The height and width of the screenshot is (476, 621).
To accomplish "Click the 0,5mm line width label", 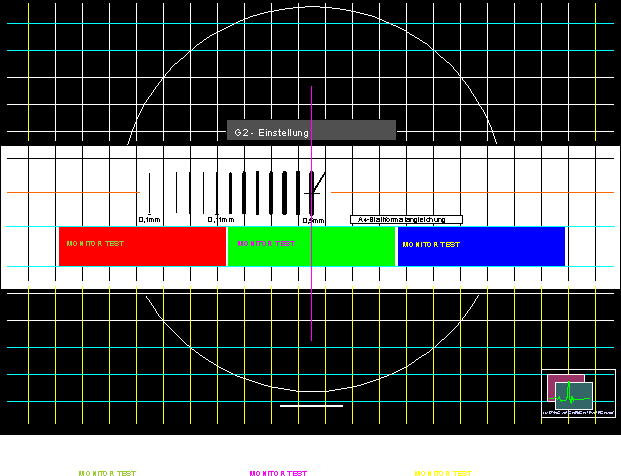I will [x=314, y=220].
